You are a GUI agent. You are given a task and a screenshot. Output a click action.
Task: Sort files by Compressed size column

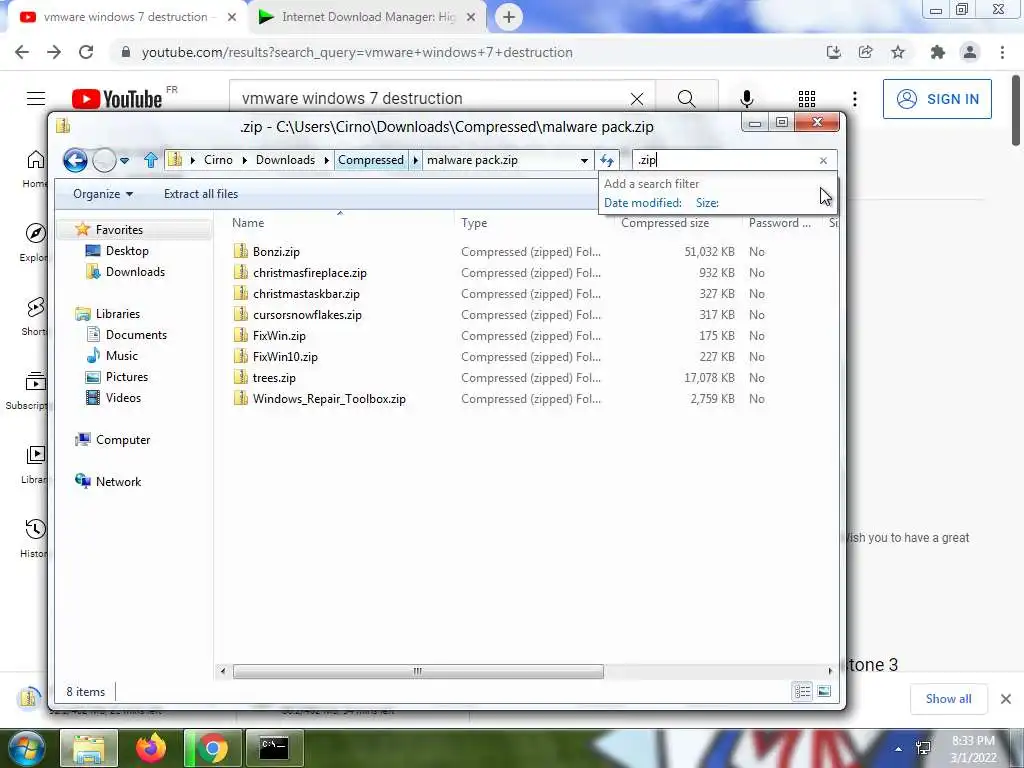pyautogui.click(x=665, y=223)
